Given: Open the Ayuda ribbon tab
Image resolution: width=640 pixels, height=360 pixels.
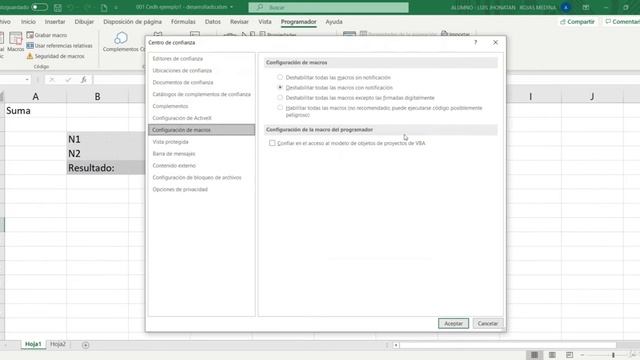Looking at the screenshot, I should click(334, 22).
